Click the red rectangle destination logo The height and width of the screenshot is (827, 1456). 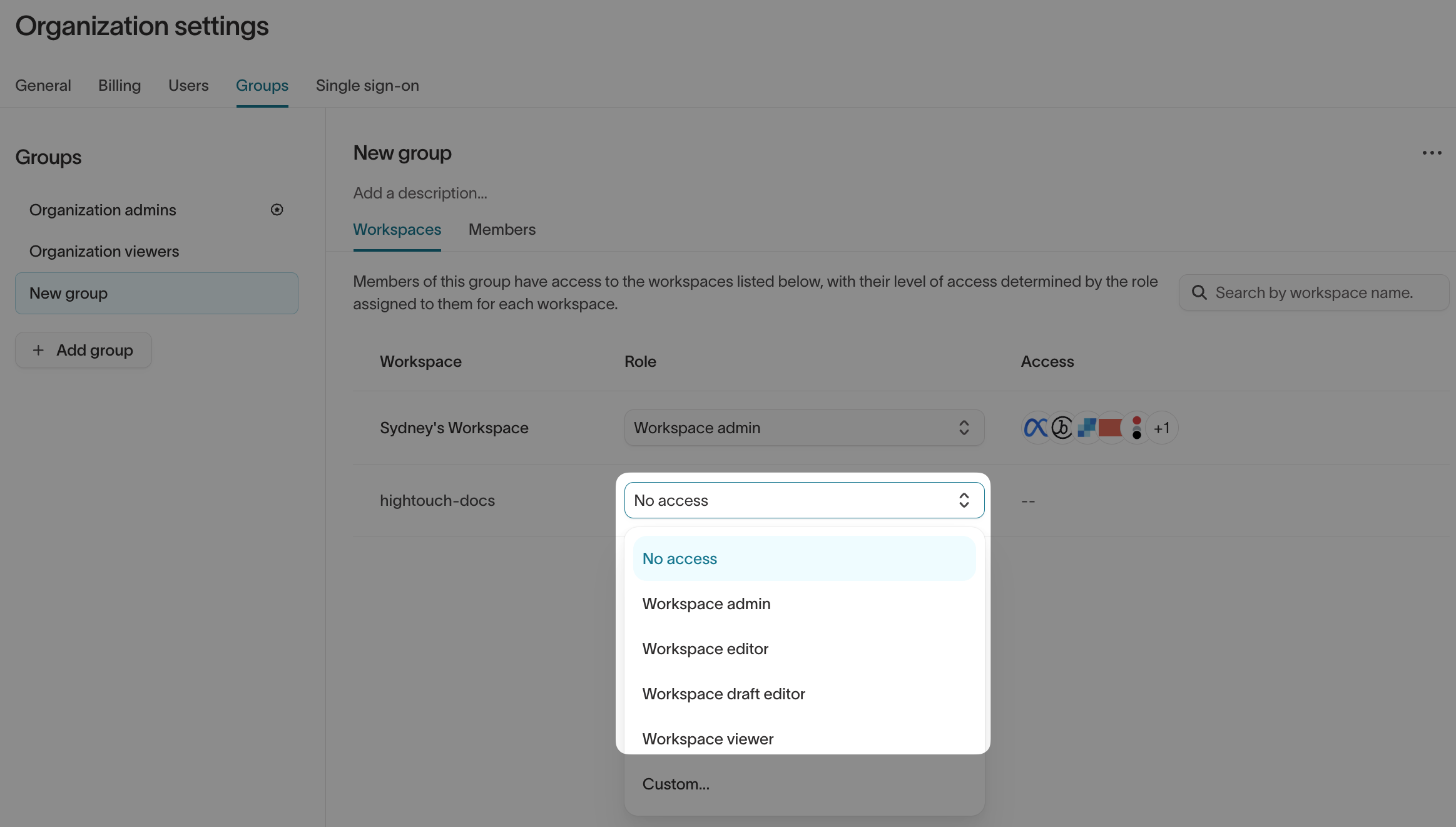1111,428
